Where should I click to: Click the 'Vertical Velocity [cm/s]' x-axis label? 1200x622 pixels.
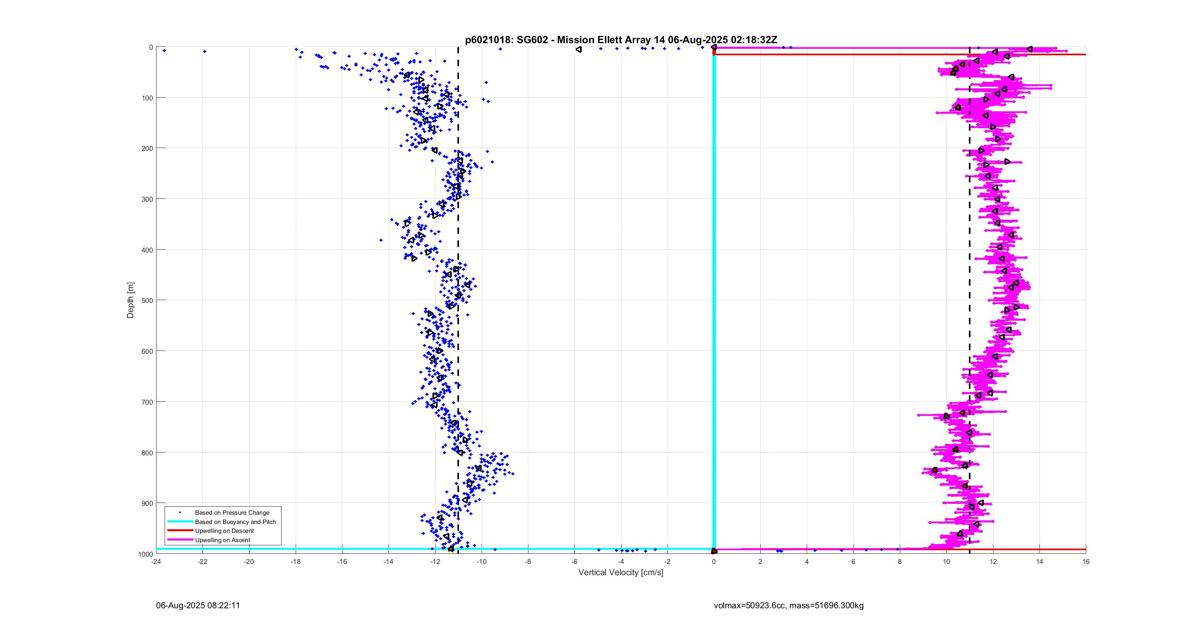(621, 572)
